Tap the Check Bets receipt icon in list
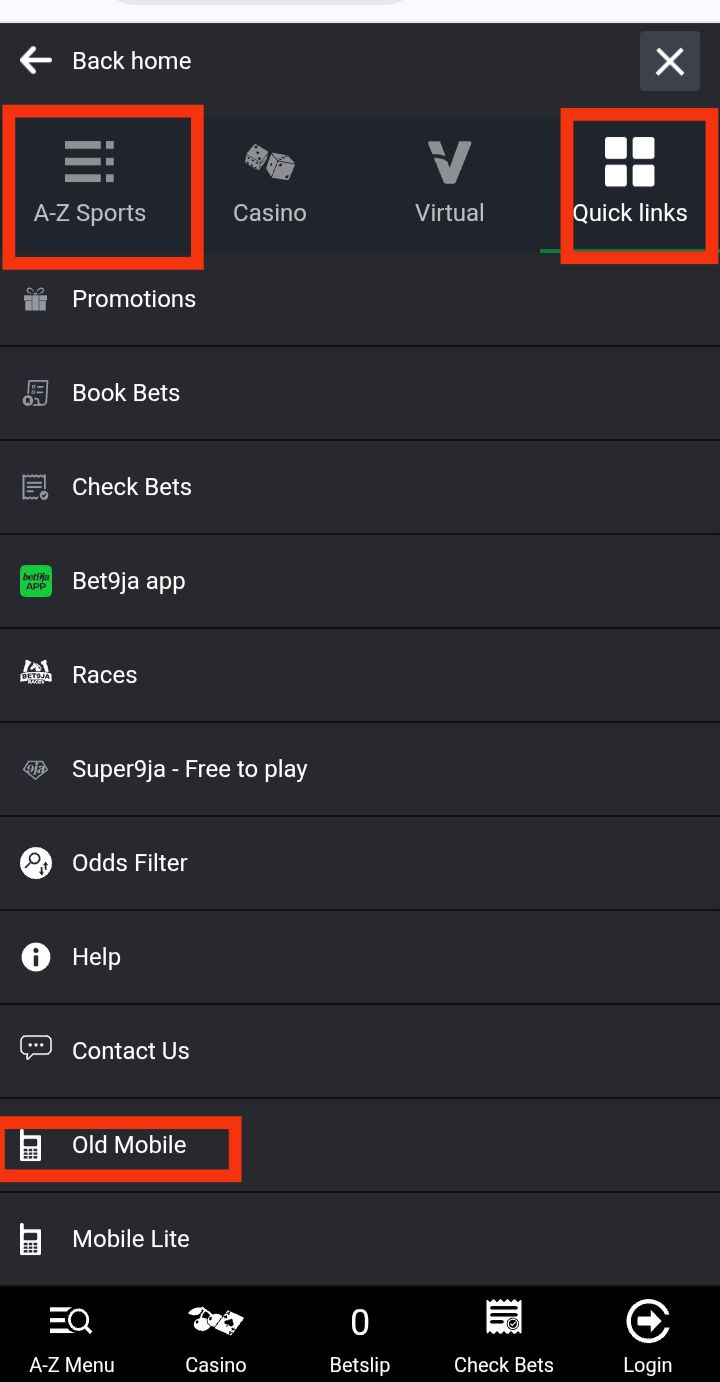Screen dimensions: 720x1382 point(36,487)
